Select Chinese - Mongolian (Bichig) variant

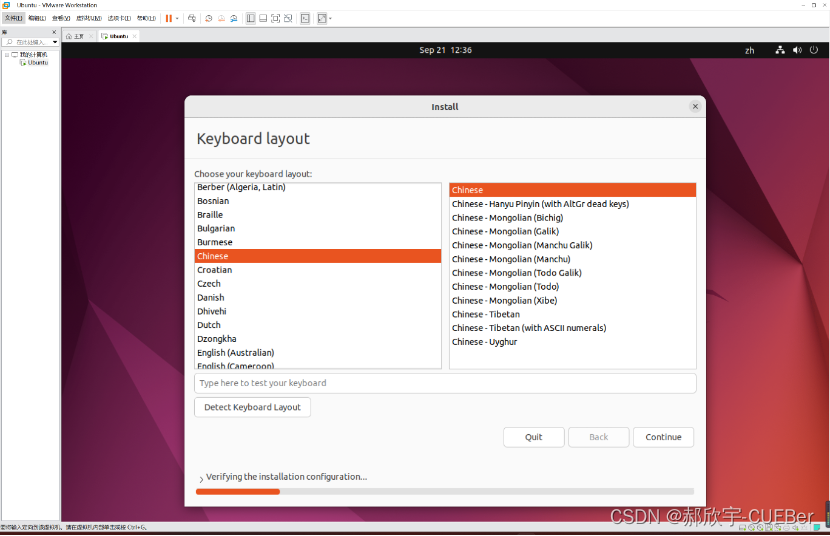(x=572, y=217)
